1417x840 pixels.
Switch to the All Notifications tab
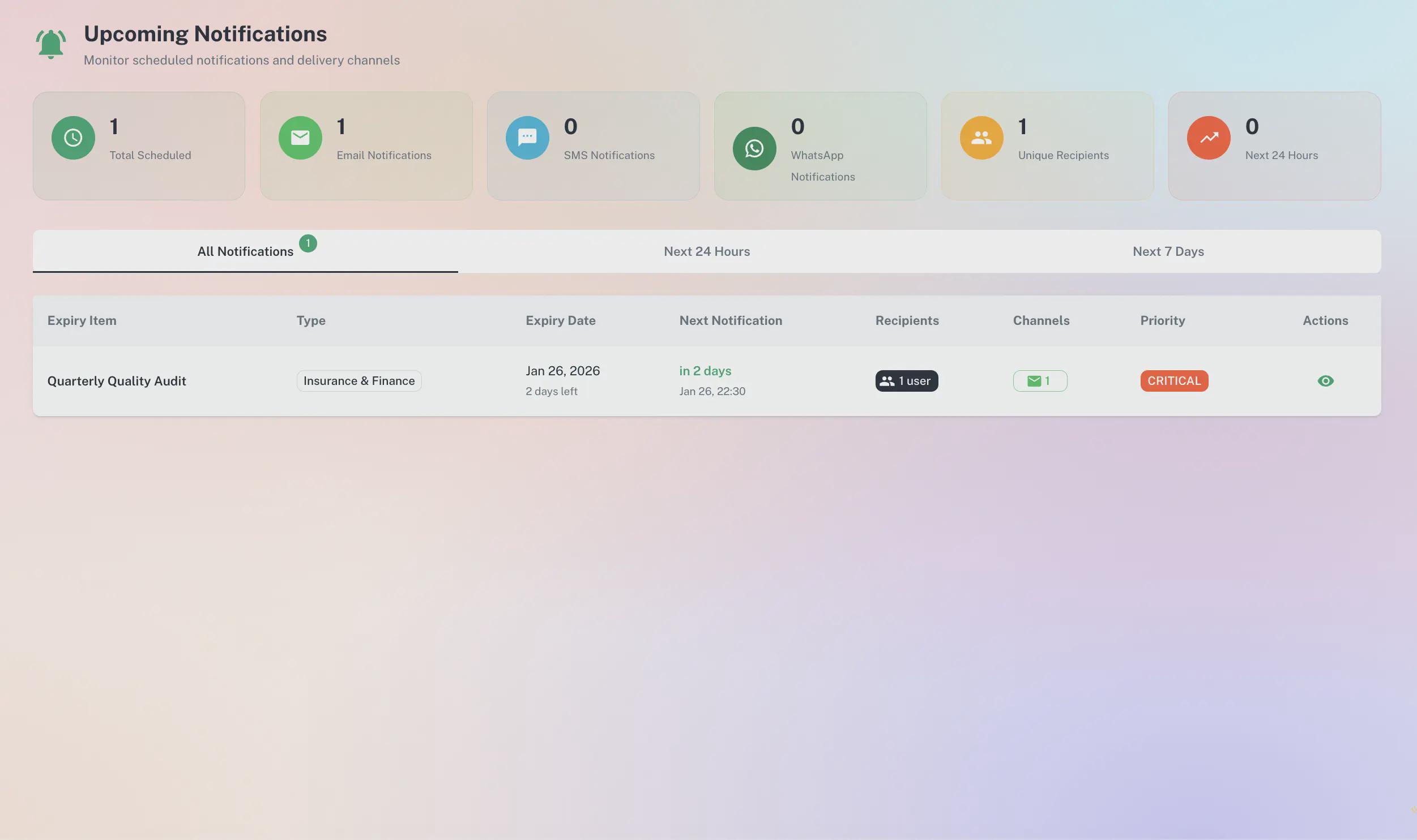[x=245, y=251]
